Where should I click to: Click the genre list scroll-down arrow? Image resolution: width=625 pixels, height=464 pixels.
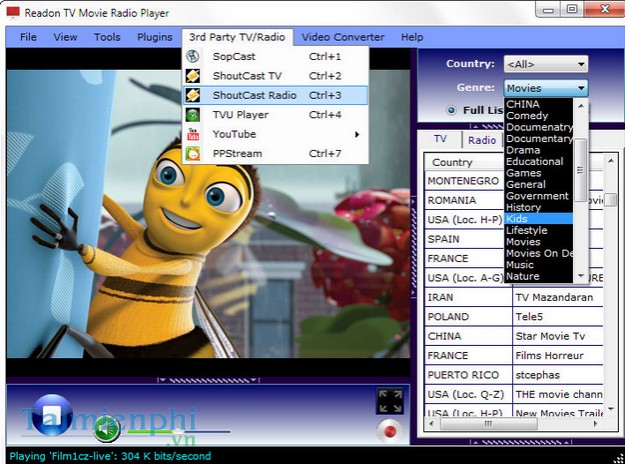pyautogui.click(x=581, y=276)
